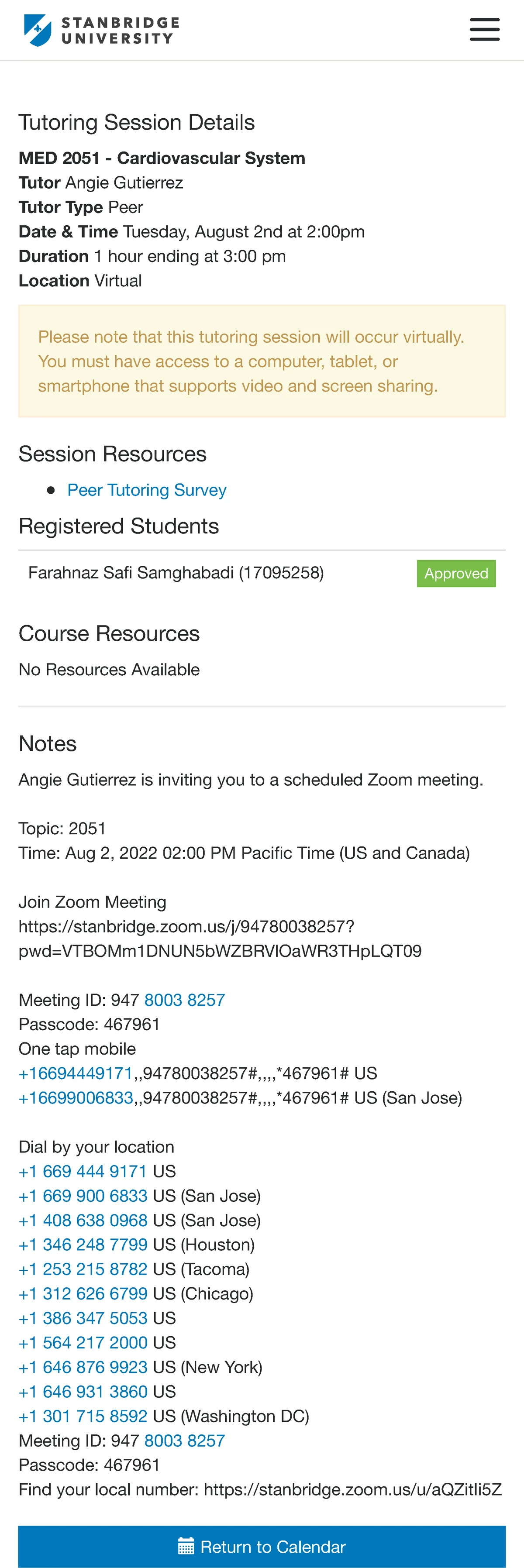The image size is (524, 1568).
Task: Dial the +1 646 876 9923 New York number
Action: point(83,1367)
